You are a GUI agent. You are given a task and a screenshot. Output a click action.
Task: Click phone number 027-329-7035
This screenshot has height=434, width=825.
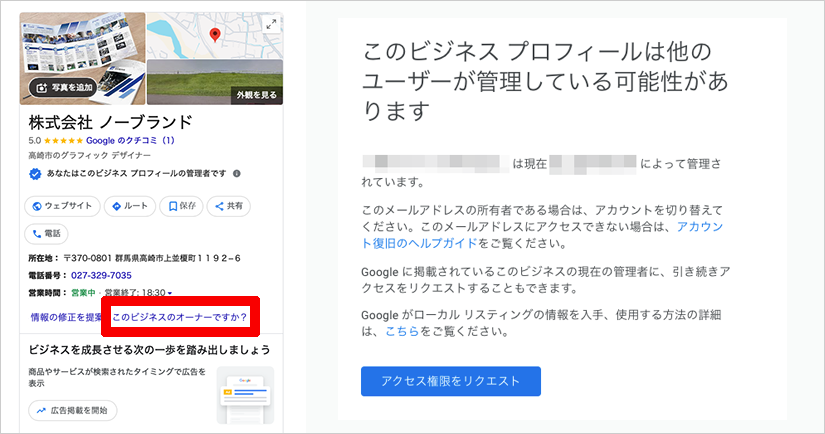tap(101, 275)
